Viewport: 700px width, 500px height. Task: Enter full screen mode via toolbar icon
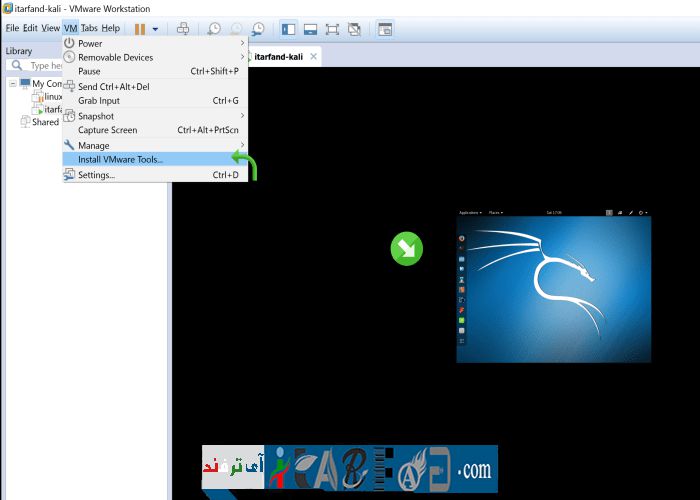pyautogui.click(x=333, y=28)
